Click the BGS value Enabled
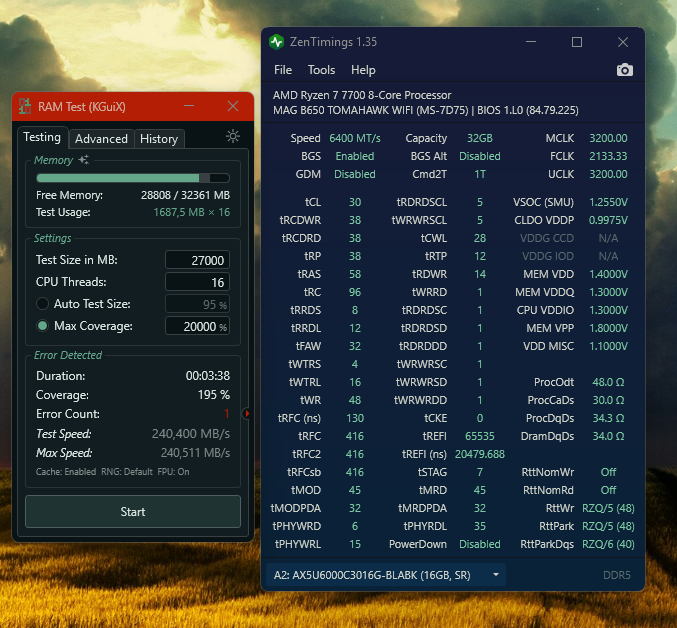Screen dimensions: 677x628 [355, 156]
